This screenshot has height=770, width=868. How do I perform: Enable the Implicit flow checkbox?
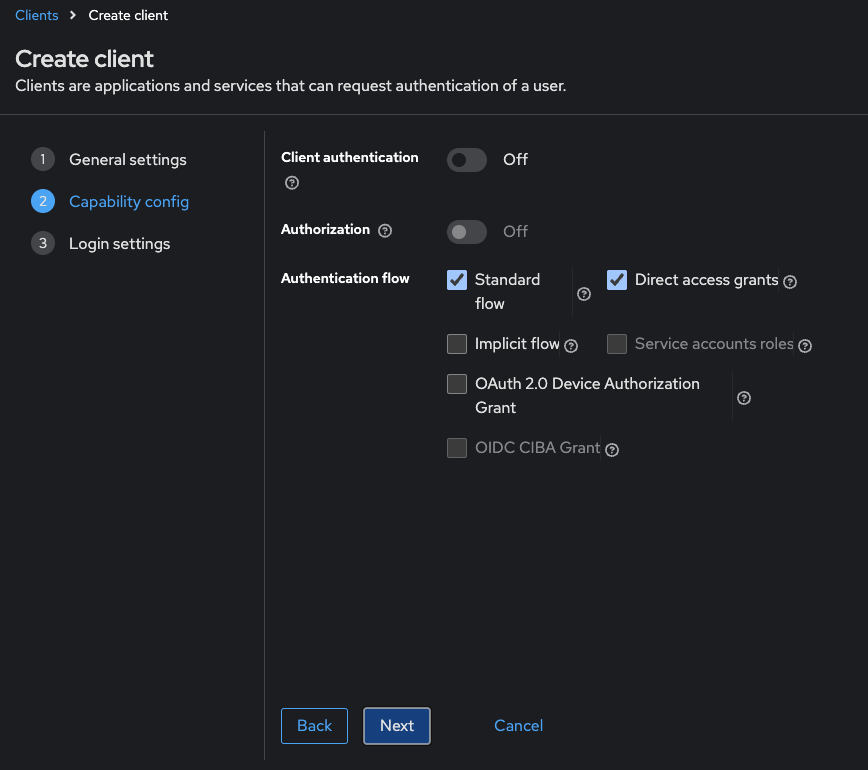[457, 344]
